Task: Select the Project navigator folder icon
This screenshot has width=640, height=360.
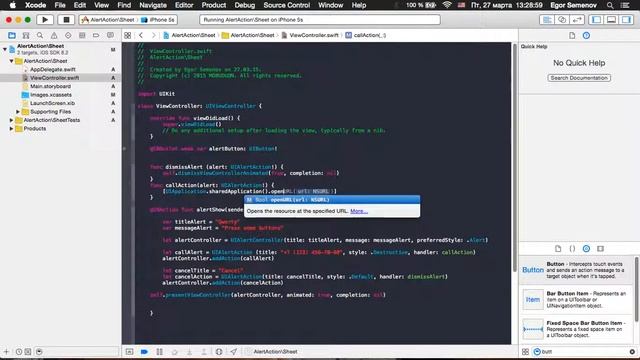Action: tap(12, 36)
